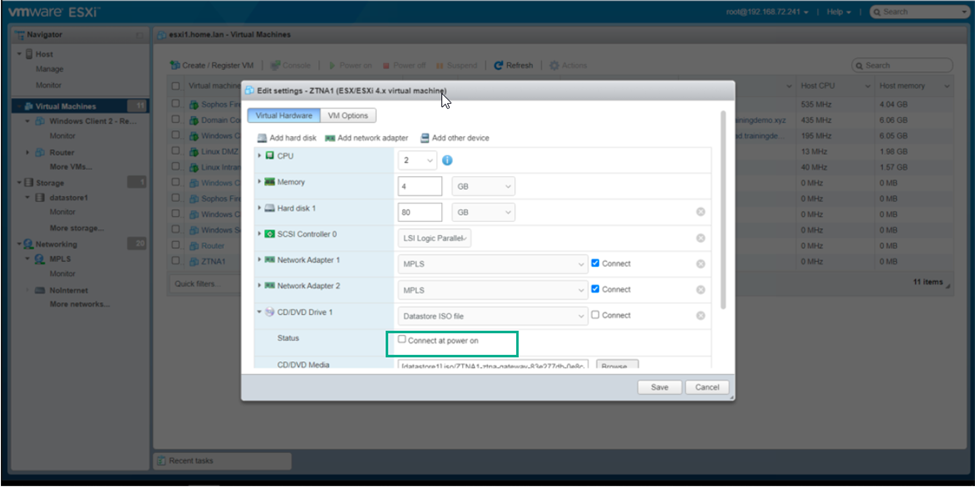
Task: Remove Network Adapter 2 with its X icon
Action: click(700, 289)
